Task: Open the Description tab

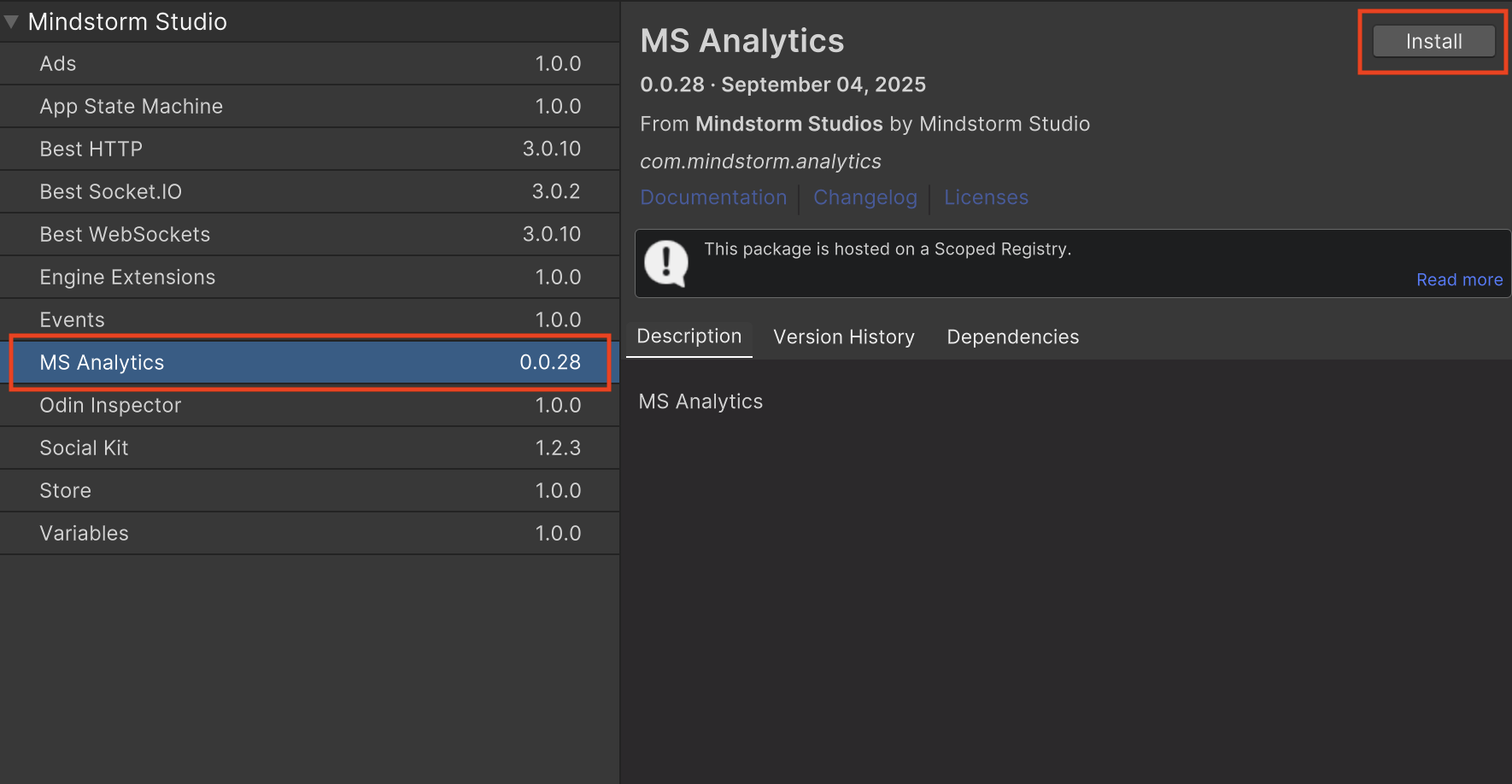Action: 689,336
